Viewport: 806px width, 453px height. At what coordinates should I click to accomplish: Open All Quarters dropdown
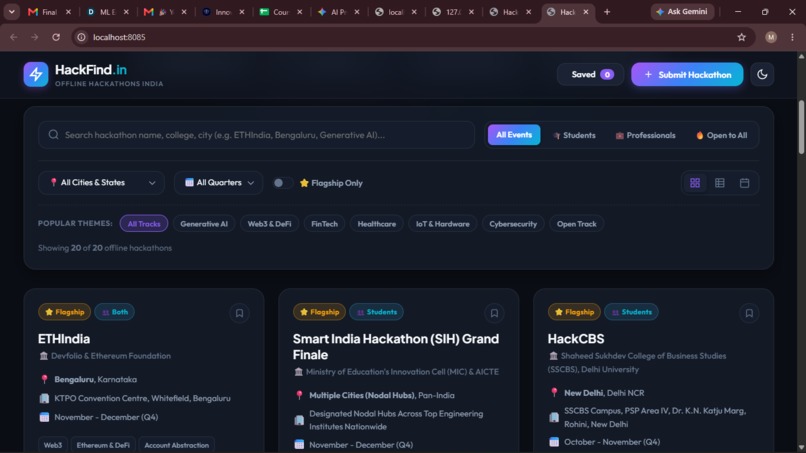pyautogui.click(x=218, y=183)
